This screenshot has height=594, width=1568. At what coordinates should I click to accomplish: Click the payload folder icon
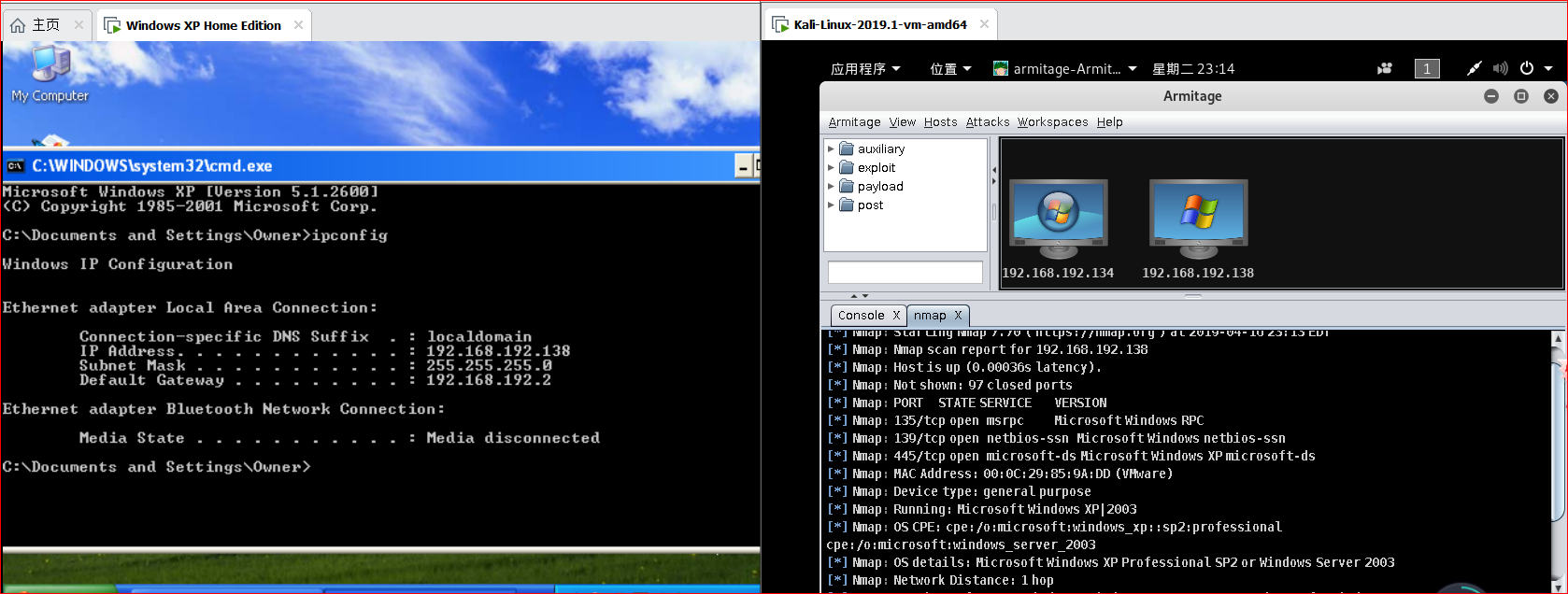847,186
